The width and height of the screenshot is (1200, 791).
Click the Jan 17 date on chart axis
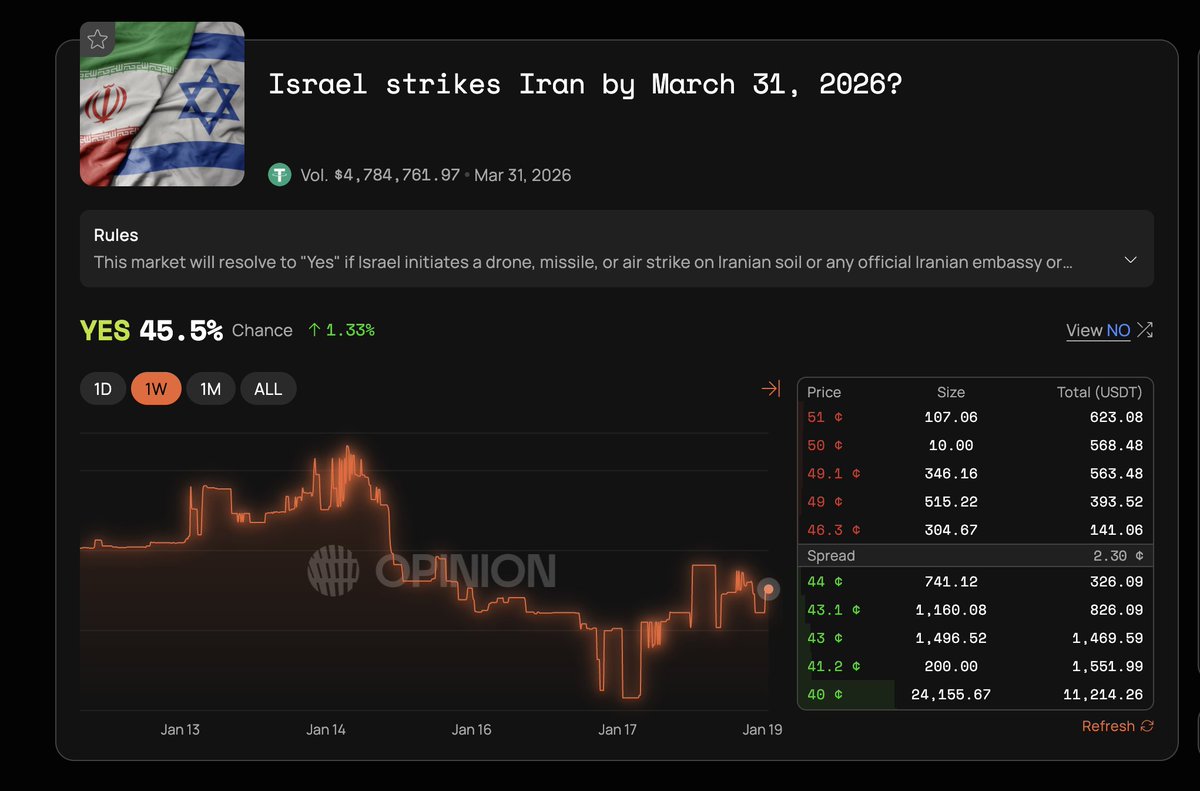coord(617,729)
